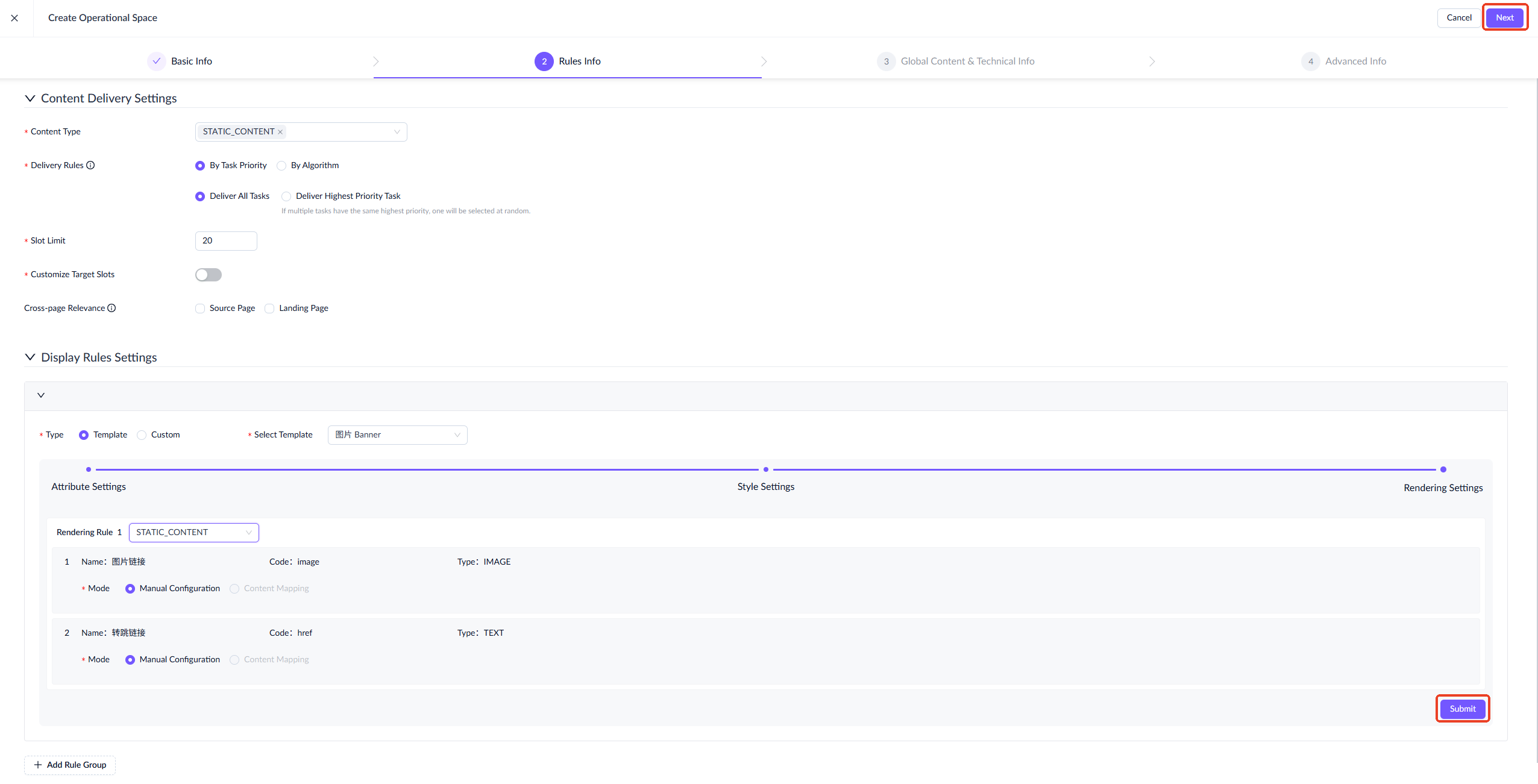Collapse the Content Delivery Settings section
Image resolution: width=1538 pixels, height=784 pixels.
point(30,98)
